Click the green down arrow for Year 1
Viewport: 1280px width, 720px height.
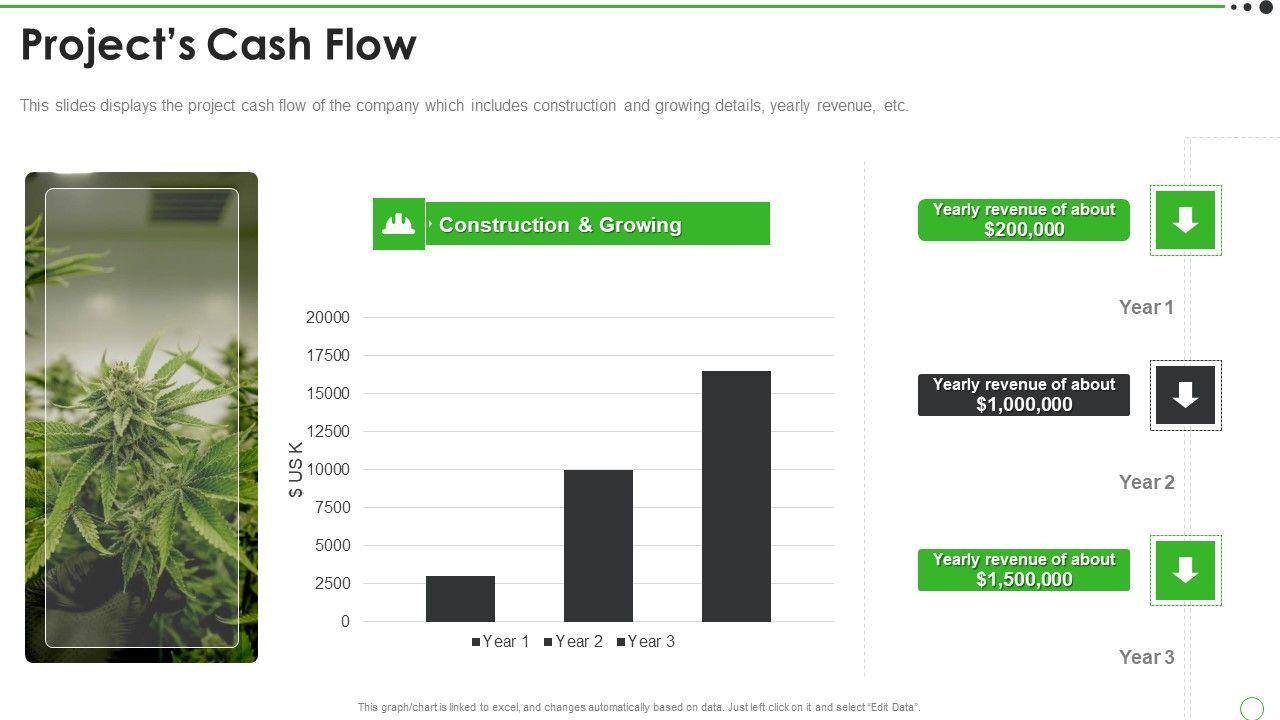(1185, 220)
